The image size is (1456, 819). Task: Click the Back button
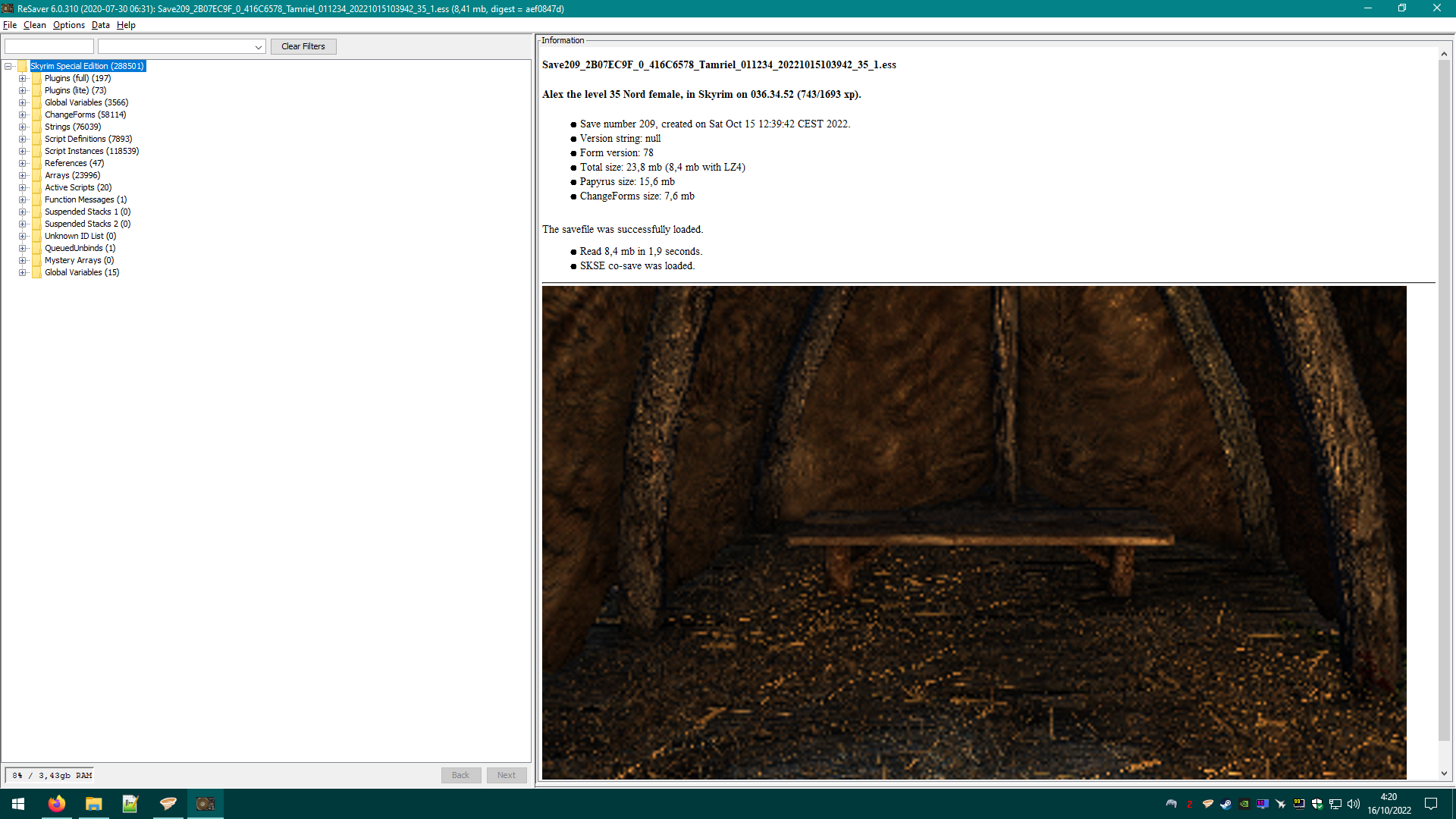pos(461,775)
